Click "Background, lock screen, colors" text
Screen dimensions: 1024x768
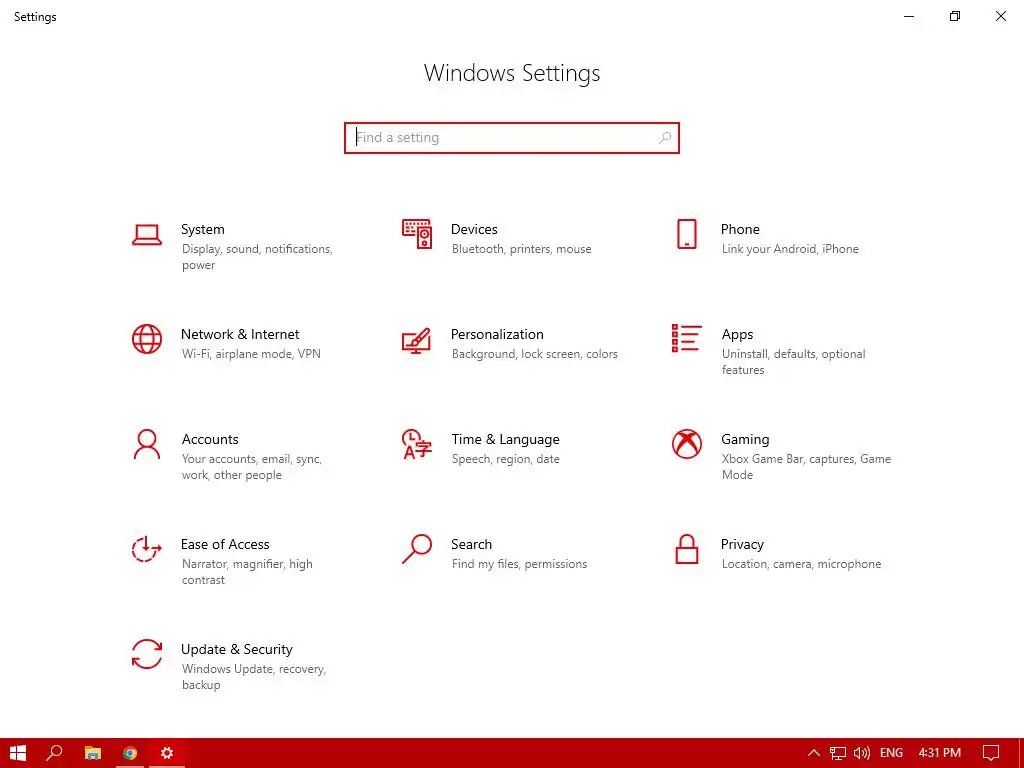coord(534,354)
